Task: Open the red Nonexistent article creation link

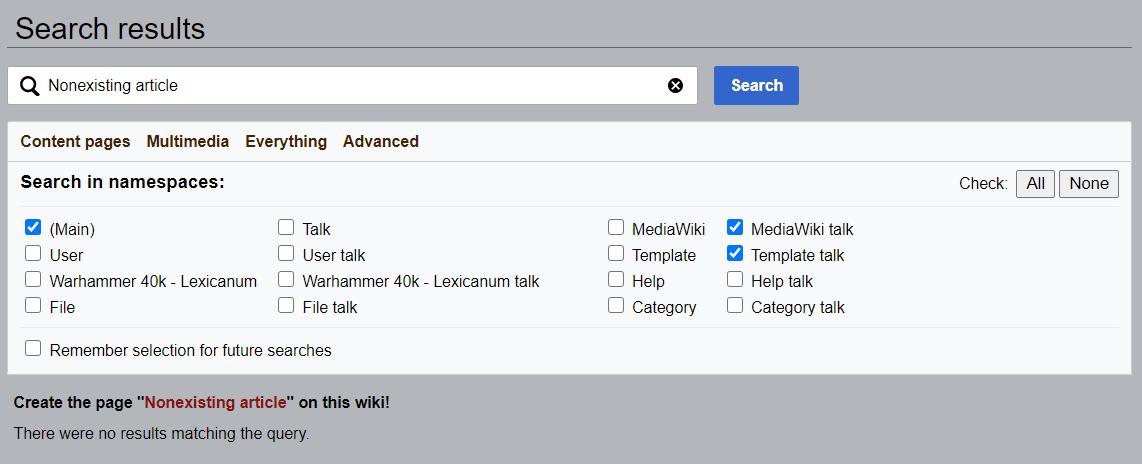Action: 216,403
